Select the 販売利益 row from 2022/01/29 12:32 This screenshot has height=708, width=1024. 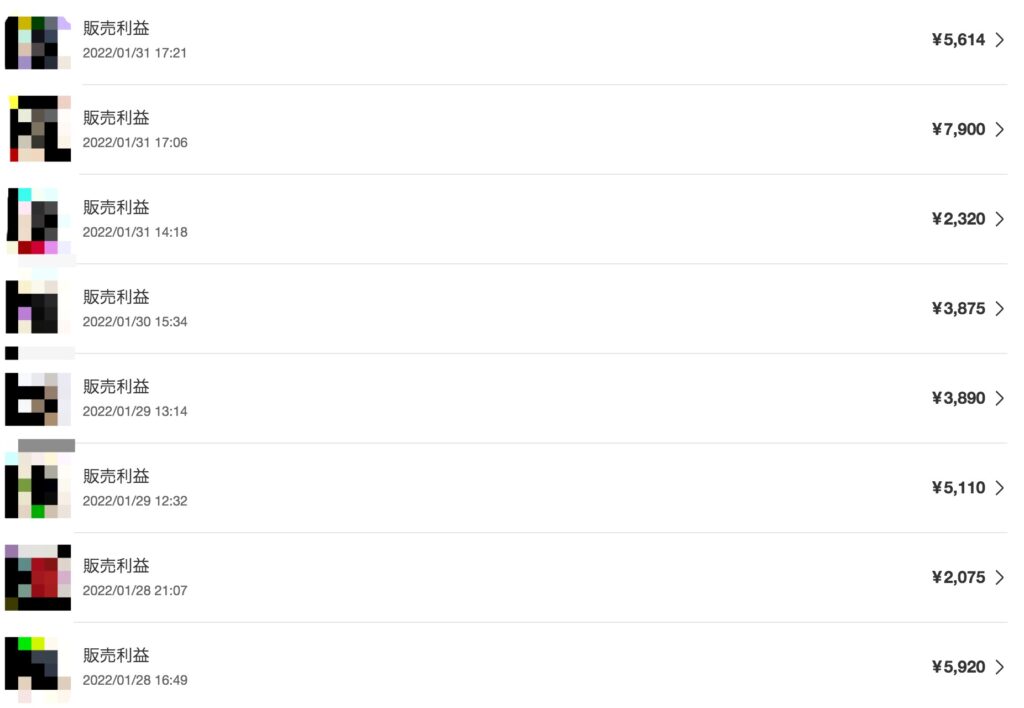click(x=506, y=488)
